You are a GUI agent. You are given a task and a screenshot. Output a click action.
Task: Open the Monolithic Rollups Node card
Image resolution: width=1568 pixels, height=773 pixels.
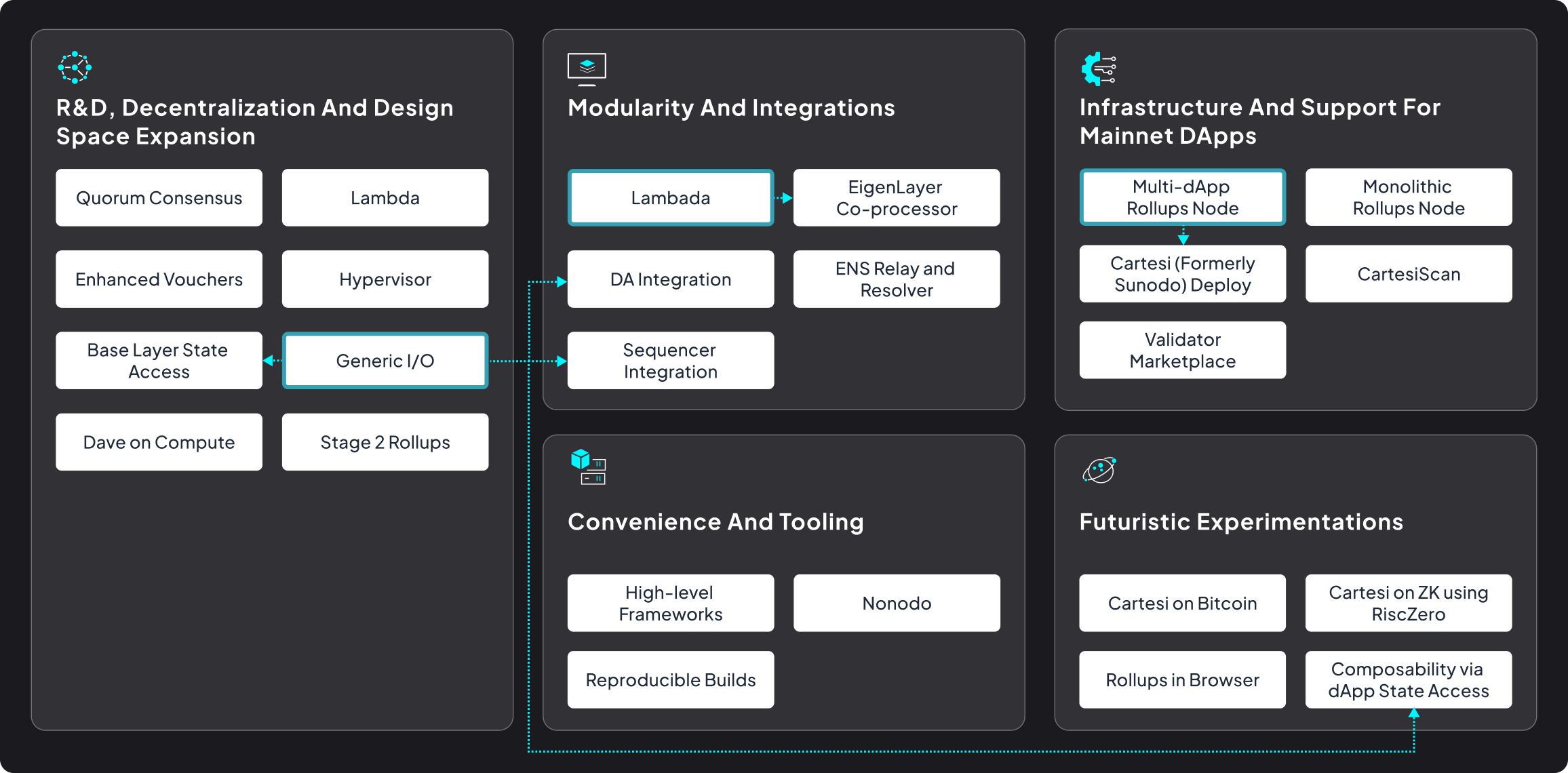click(x=1409, y=197)
